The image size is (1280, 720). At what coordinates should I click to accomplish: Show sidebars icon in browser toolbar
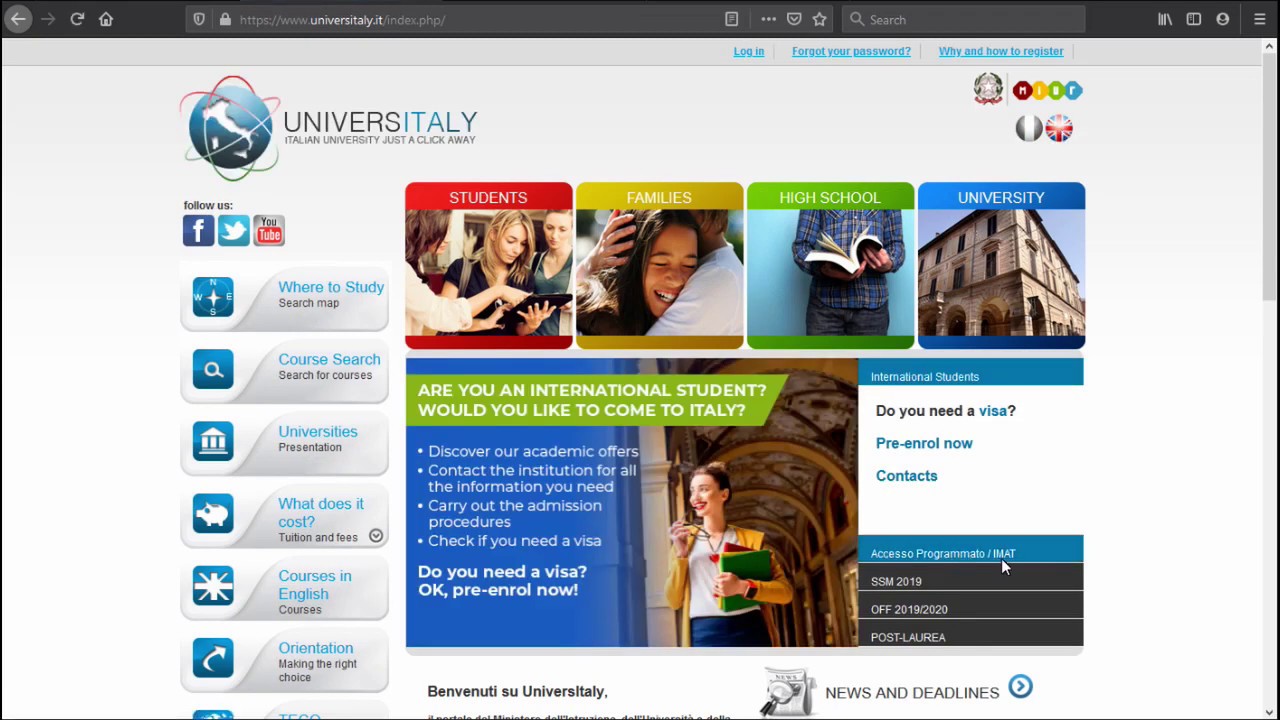1194,19
